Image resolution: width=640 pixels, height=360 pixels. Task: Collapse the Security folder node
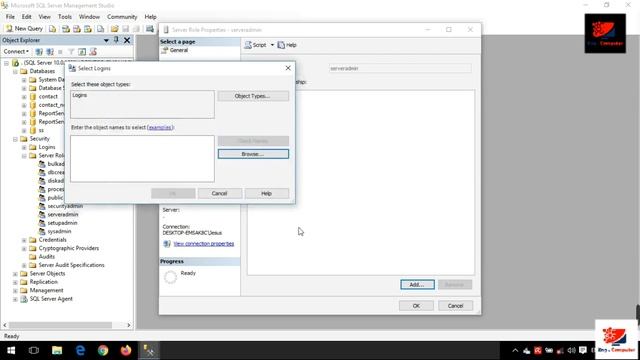(16, 139)
